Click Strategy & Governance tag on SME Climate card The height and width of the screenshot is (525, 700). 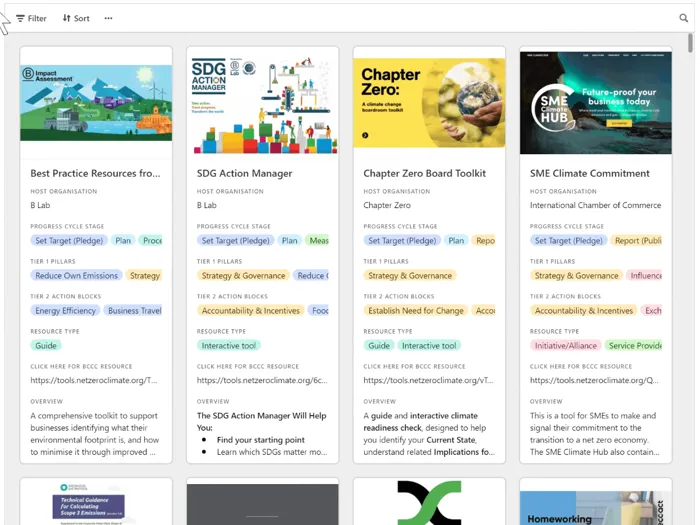click(x=576, y=275)
